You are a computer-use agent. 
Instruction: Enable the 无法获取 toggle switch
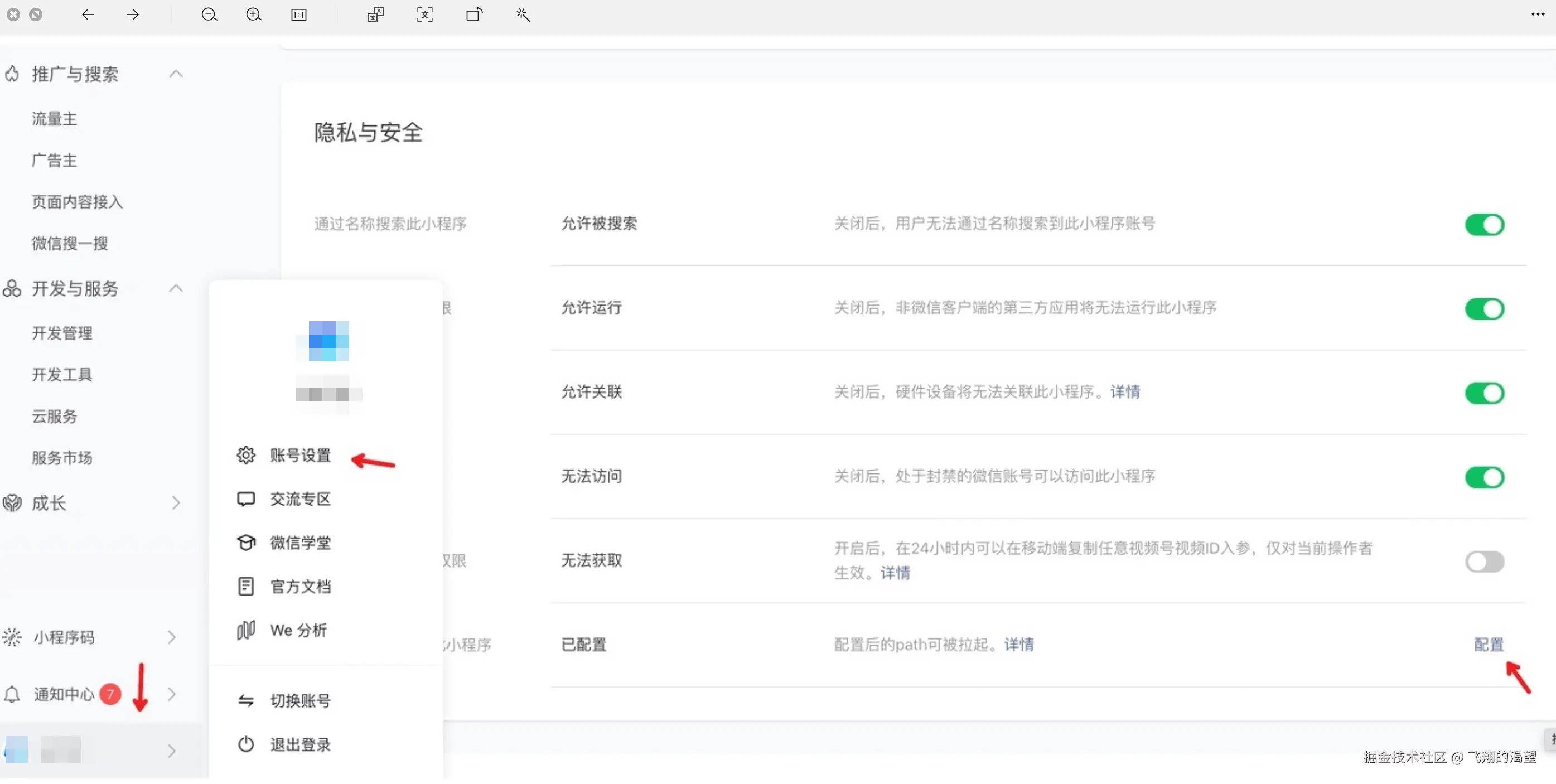point(1484,562)
